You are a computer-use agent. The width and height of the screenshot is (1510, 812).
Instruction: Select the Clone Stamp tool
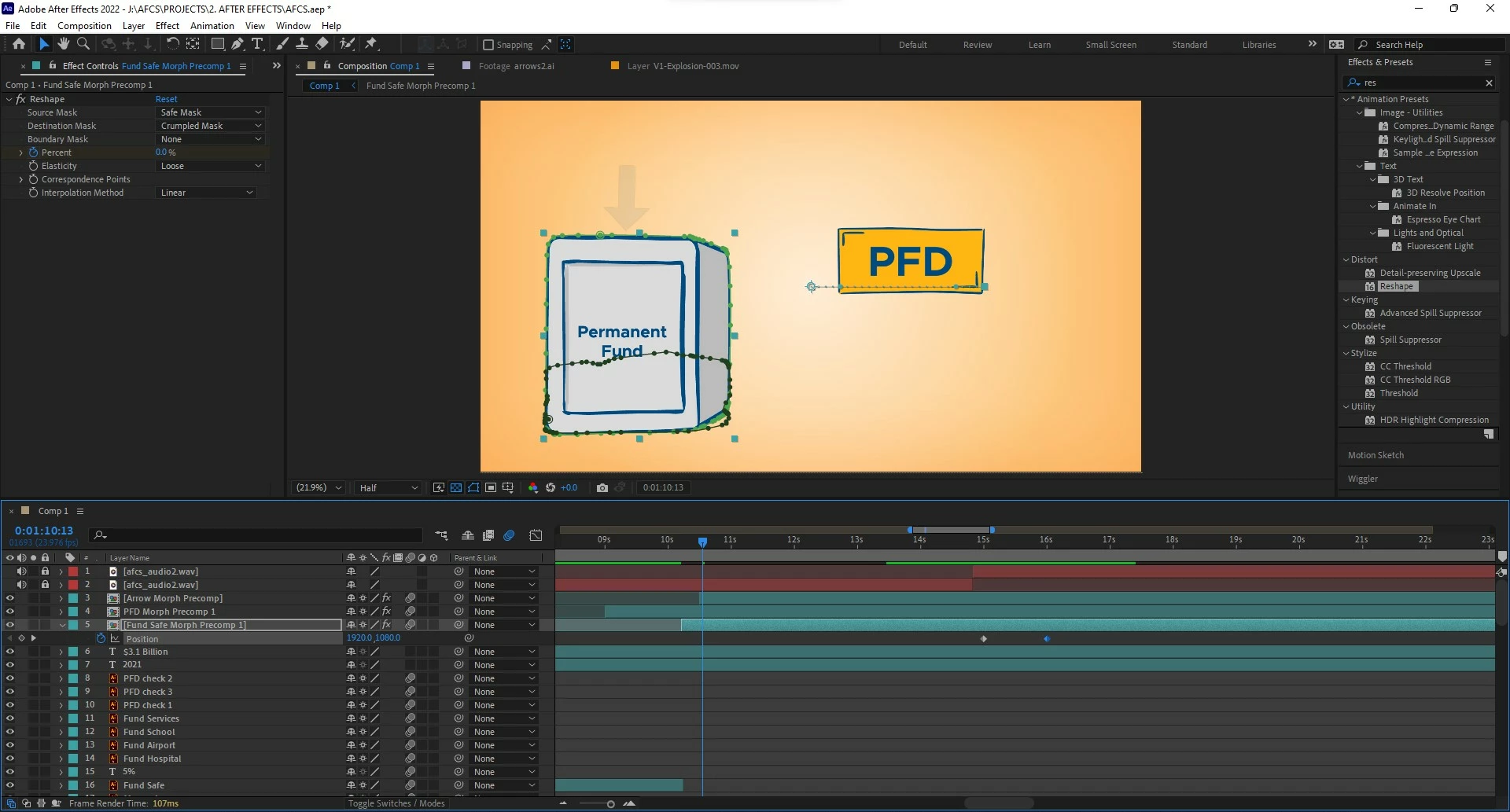click(x=302, y=44)
